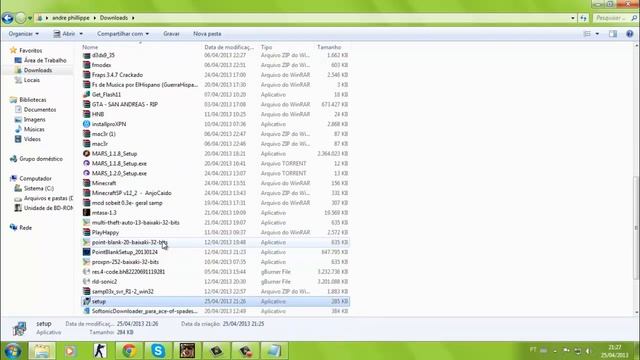Open Área de Trabalho in sidebar
The width and height of the screenshot is (640, 360).
tap(44, 60)
